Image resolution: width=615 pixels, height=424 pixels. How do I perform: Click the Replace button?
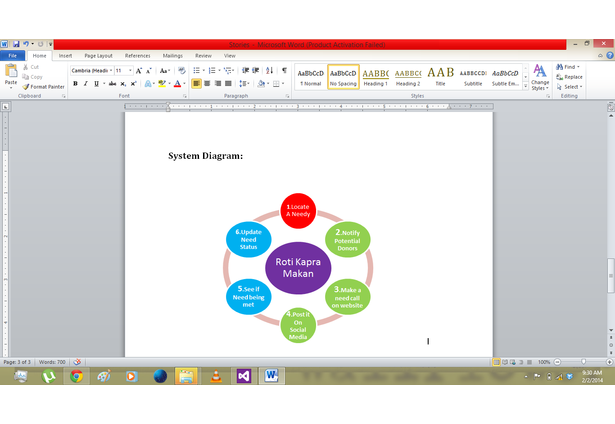[x=570, y=77]
